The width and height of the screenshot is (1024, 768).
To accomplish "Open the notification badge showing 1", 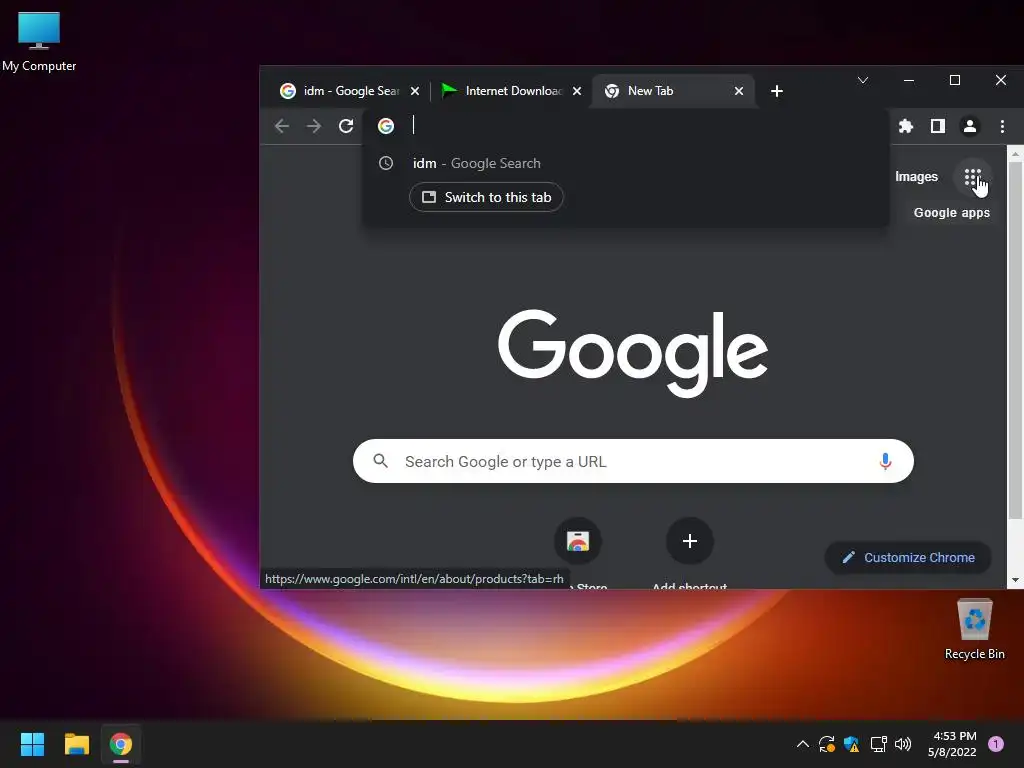I will [995, 744].
